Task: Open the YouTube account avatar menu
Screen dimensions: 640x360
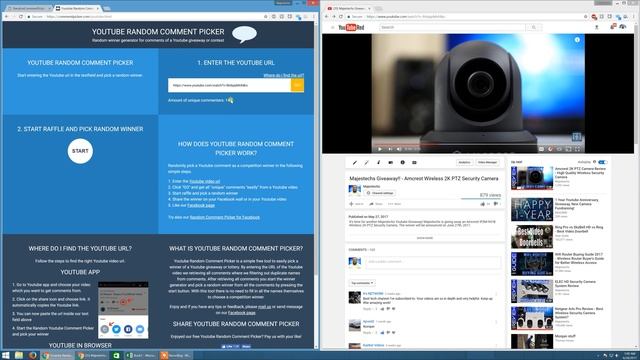Action: pyautogui.click(x=622, y=27)
